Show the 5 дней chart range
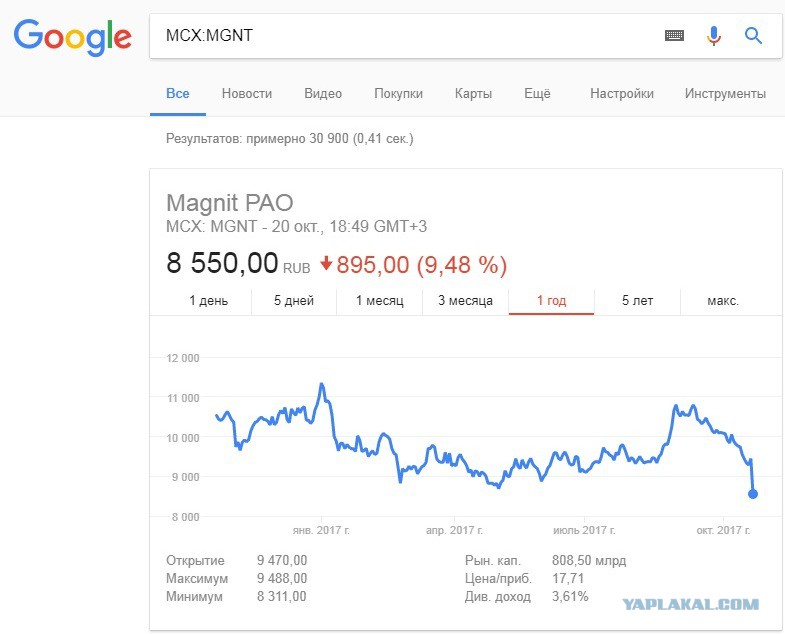This screenshot has height=634, width=785. click(294, 301)
